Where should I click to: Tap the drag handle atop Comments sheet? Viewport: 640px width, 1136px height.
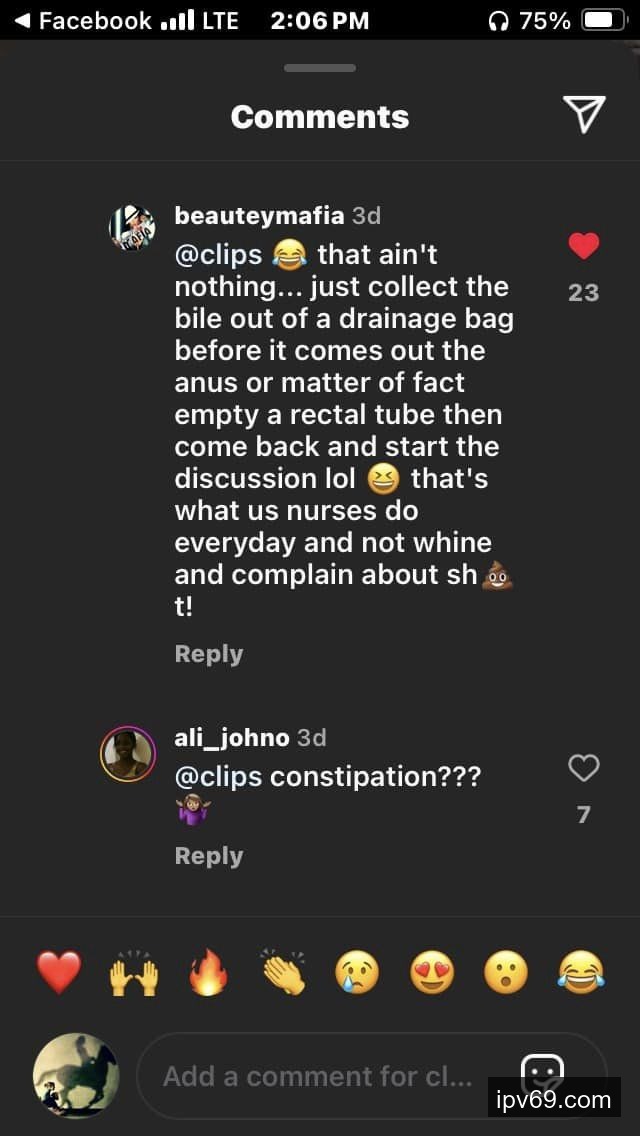[320, 68]
